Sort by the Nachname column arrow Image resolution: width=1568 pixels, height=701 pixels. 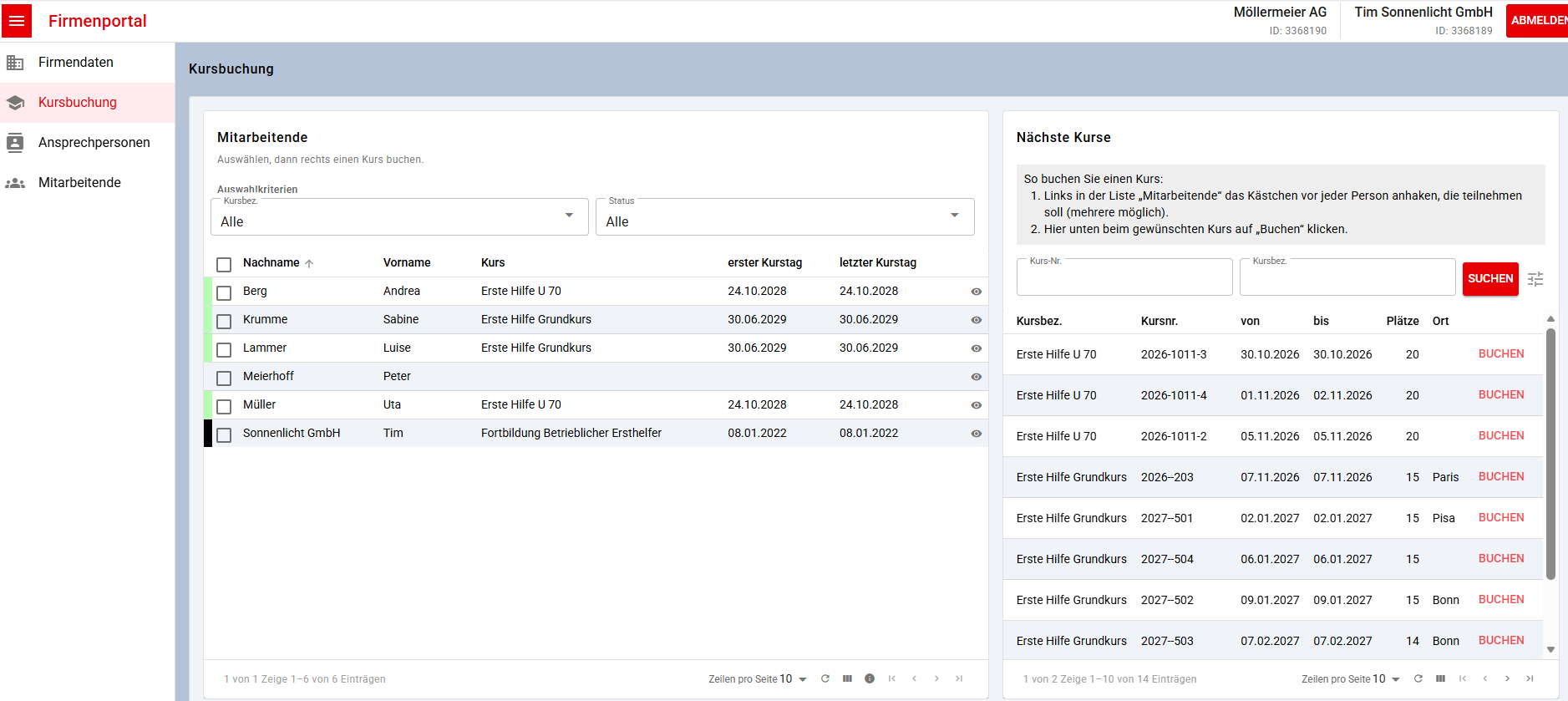(x=309, y=263)
